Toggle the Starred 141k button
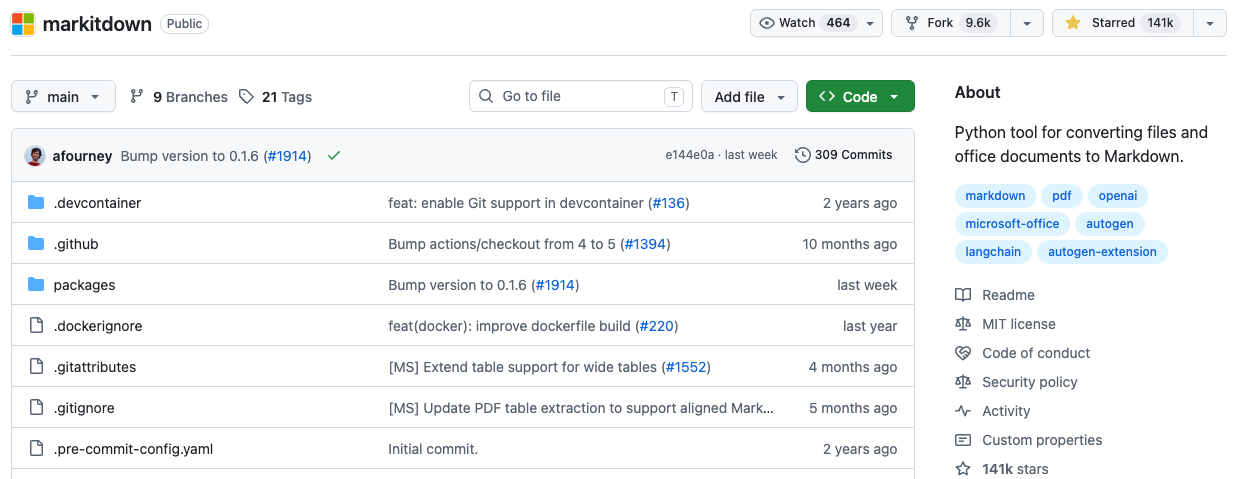 click(1123, 23)
